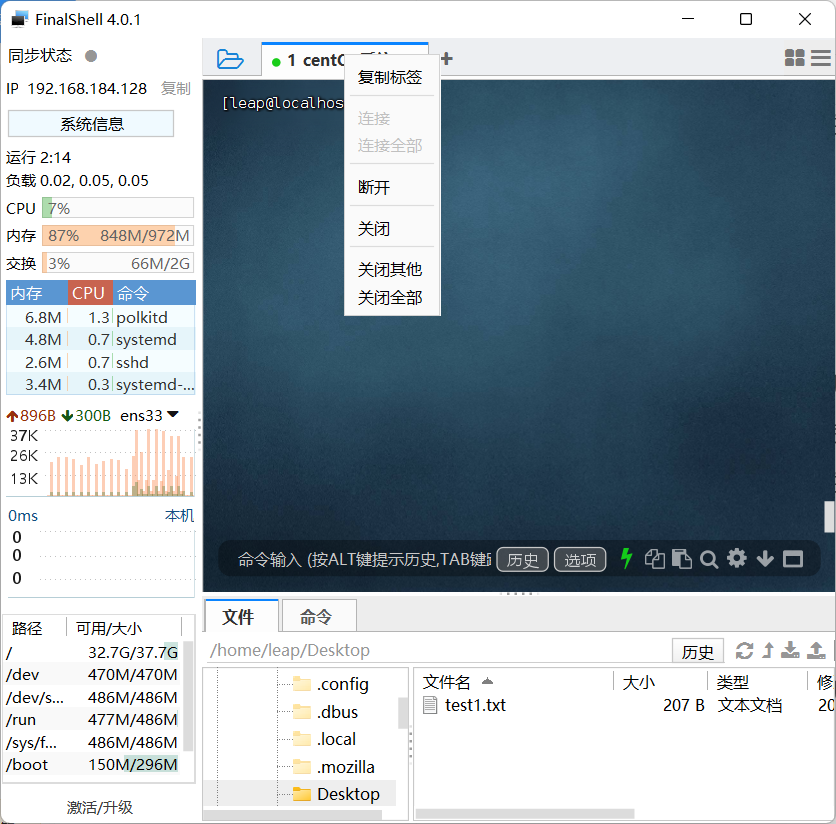836x824 pixels.
Task: Click the command input field
Action: click(x=364, y=559)
